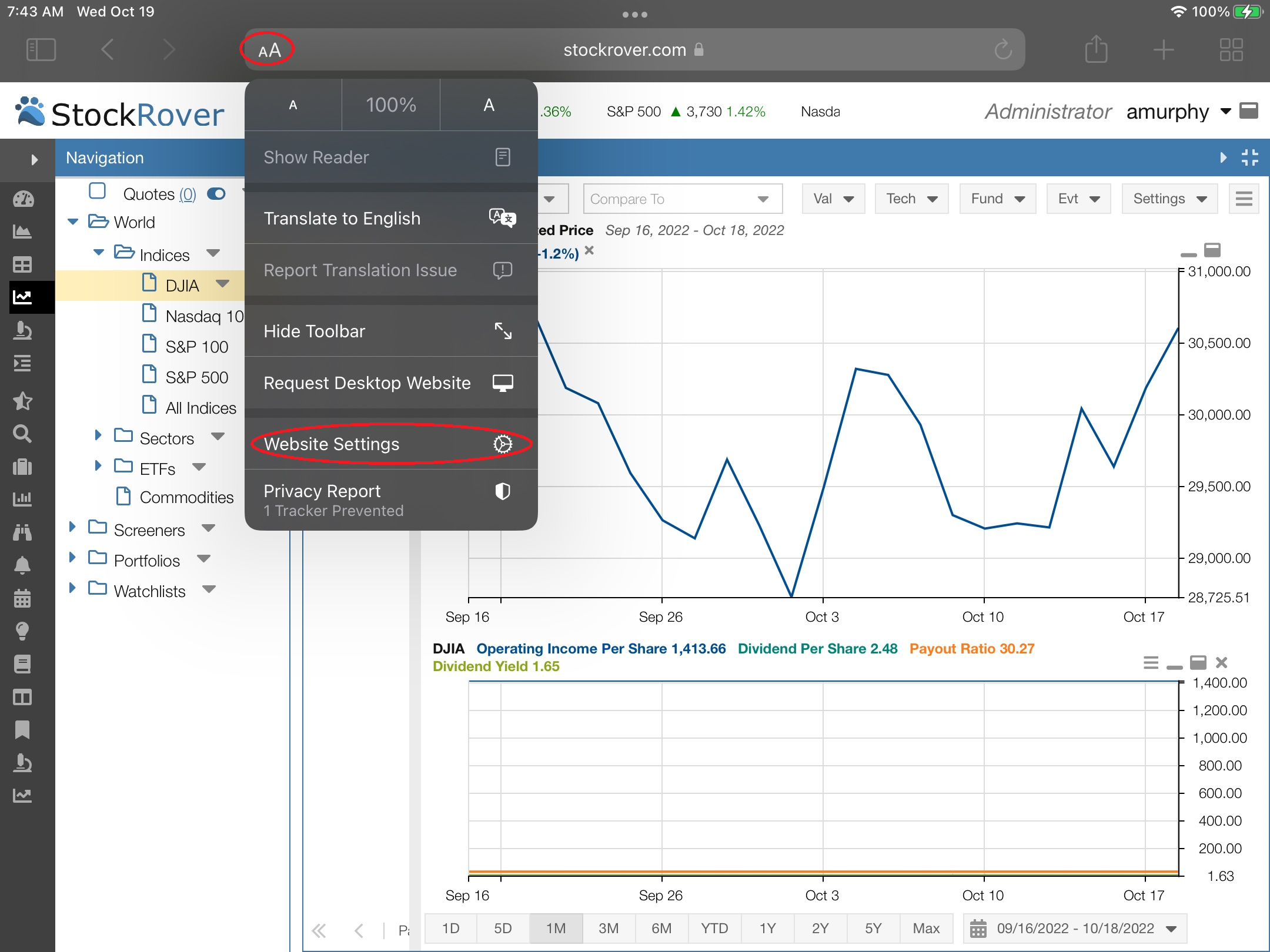Open the Evt dropdown menu
The image size is (1270, 952).
point(1078,199)
